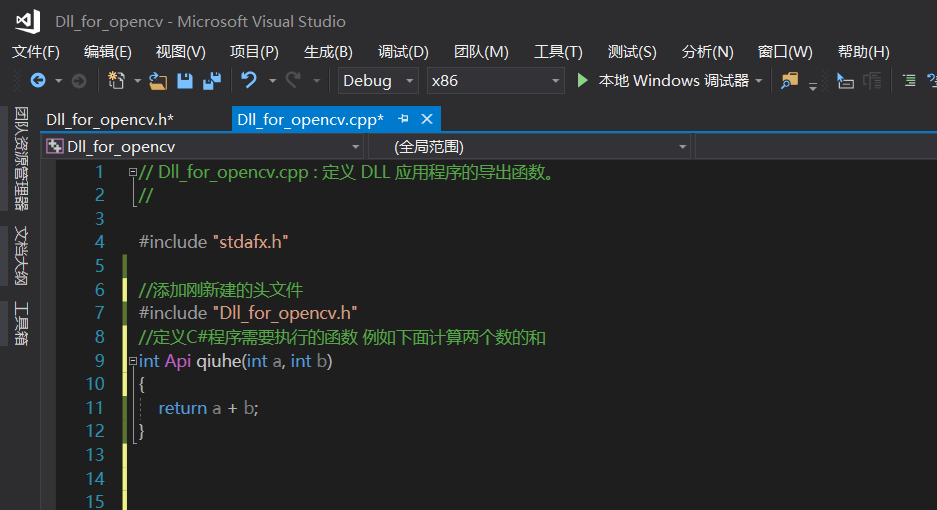937x510 pixels.
Task: Click the New Project icon
Action: pyautogui.click(x=116, y=81)
